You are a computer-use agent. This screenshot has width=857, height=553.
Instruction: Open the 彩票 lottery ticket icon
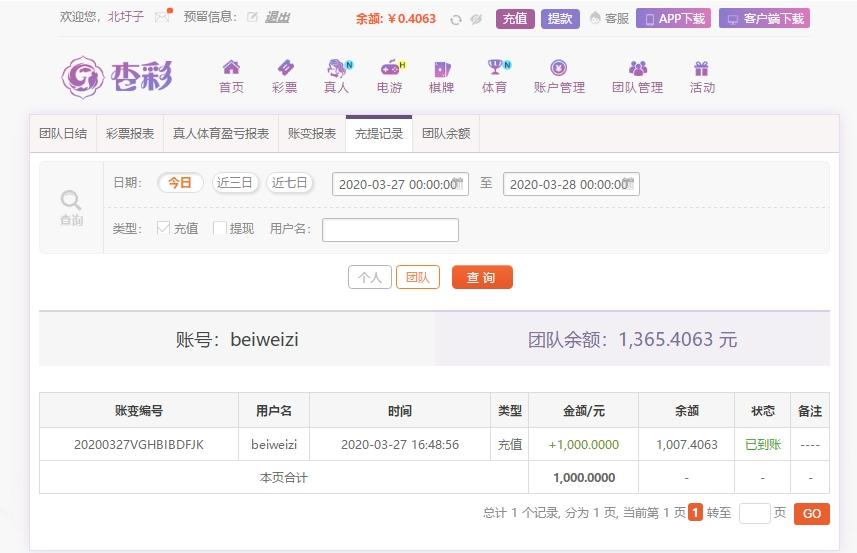click(x=285, y=68)
